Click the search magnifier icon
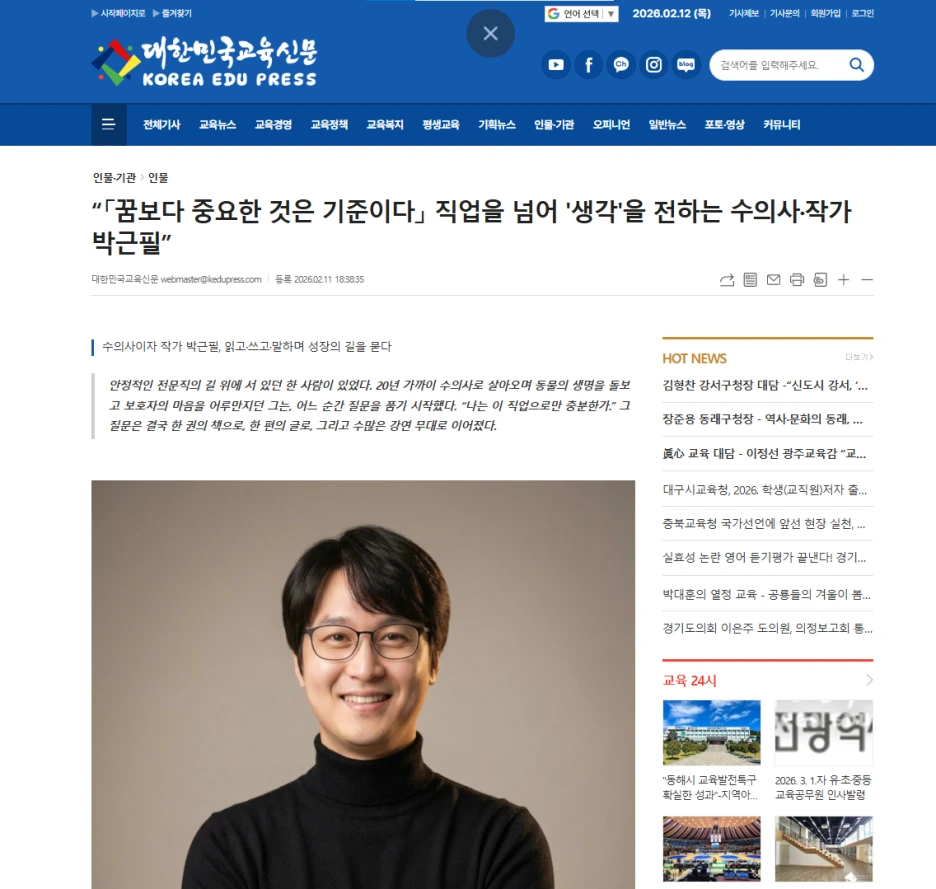The height and width of the screenshot is (889, 936). click(x=857, y=64)
